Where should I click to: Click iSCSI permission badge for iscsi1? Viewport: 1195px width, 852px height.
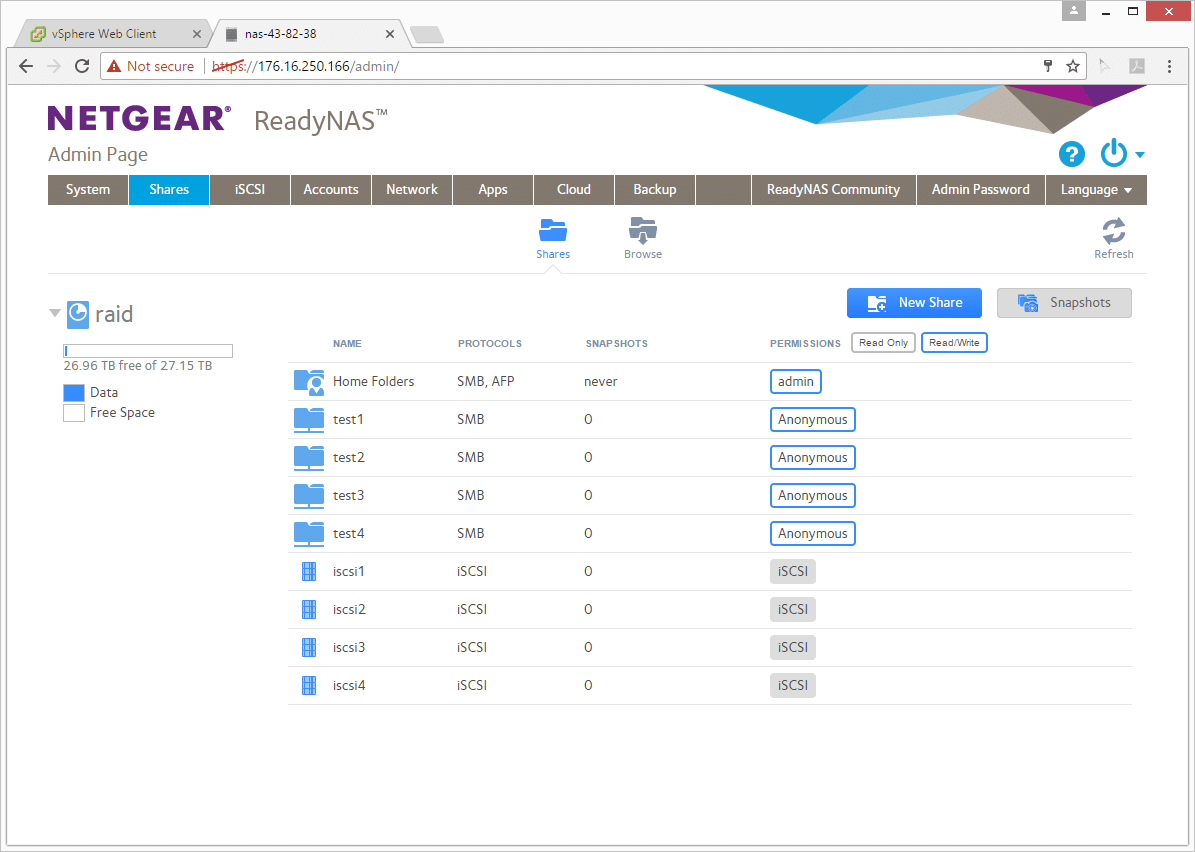[793, 572]
